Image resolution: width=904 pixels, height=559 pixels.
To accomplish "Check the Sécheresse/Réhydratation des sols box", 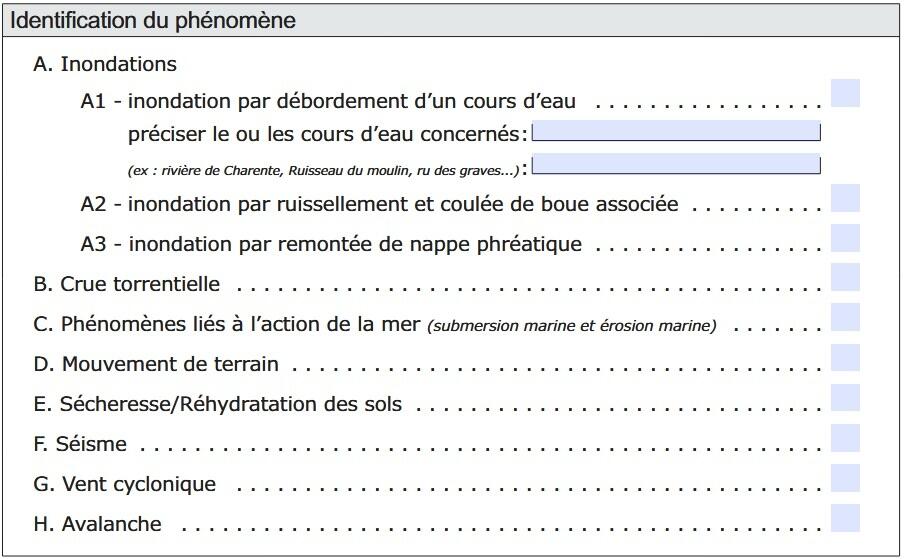I will 845,398.
